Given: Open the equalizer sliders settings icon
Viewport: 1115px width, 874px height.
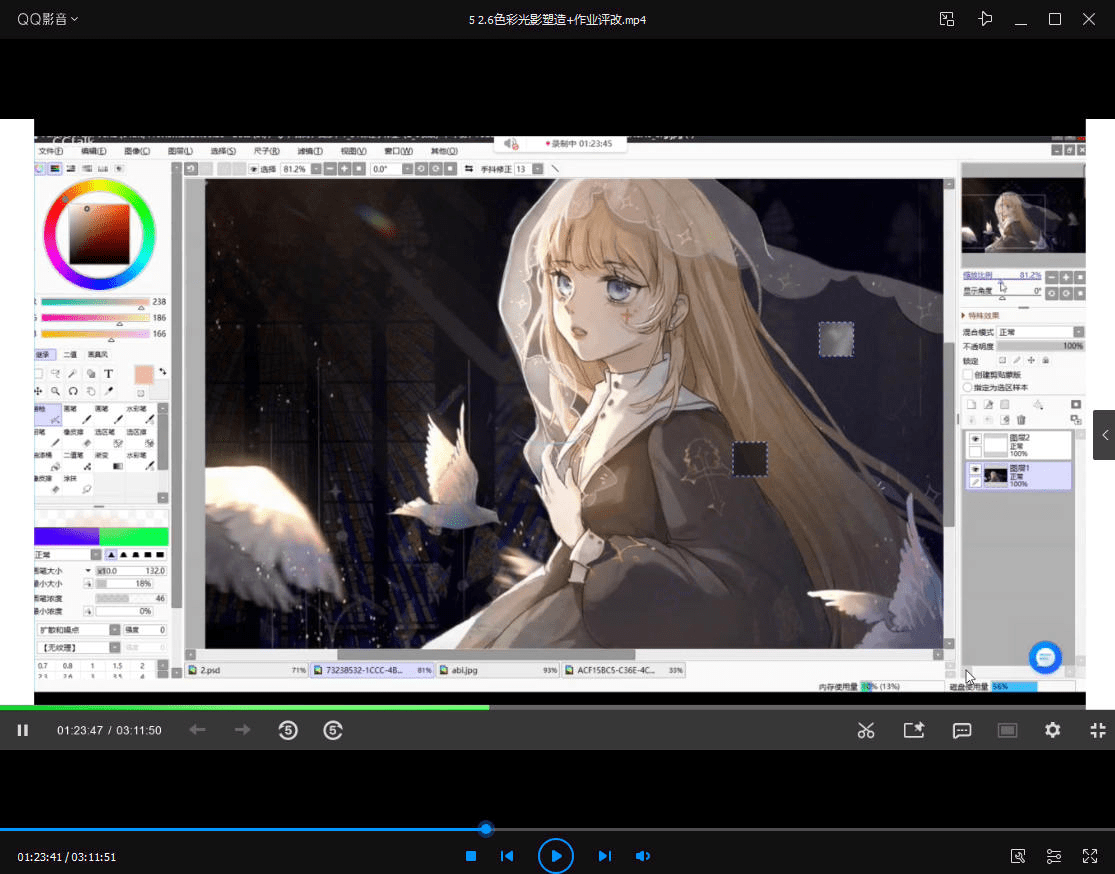Looking at the screenshot, I should tap(1053, 856).
